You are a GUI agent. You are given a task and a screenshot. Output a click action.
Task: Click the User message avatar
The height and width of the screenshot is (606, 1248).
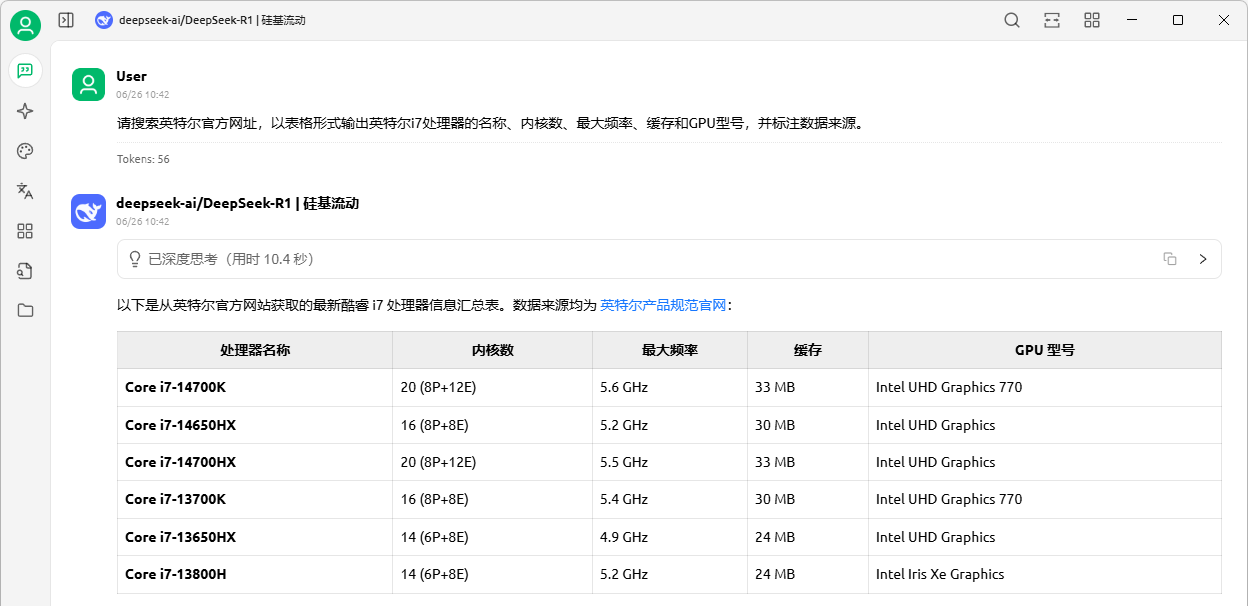[x=89, y=84]
